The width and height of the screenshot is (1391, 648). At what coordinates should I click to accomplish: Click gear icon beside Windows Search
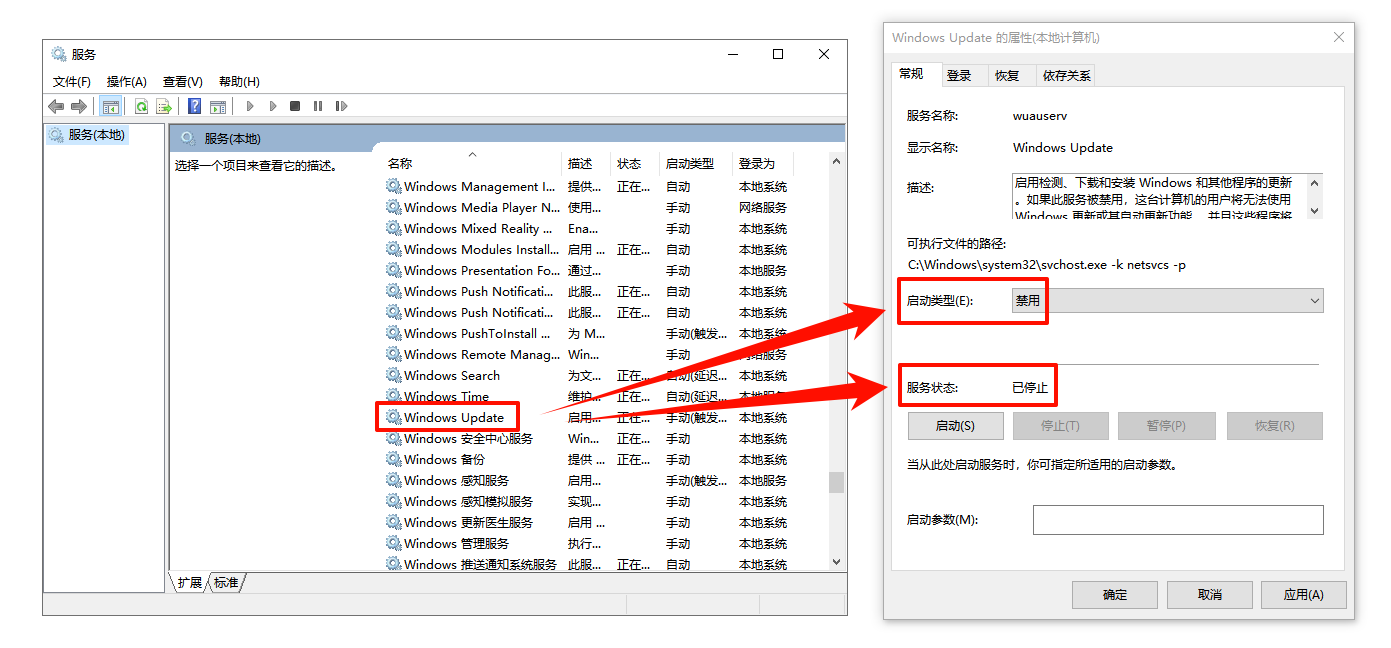click(394, 375)
